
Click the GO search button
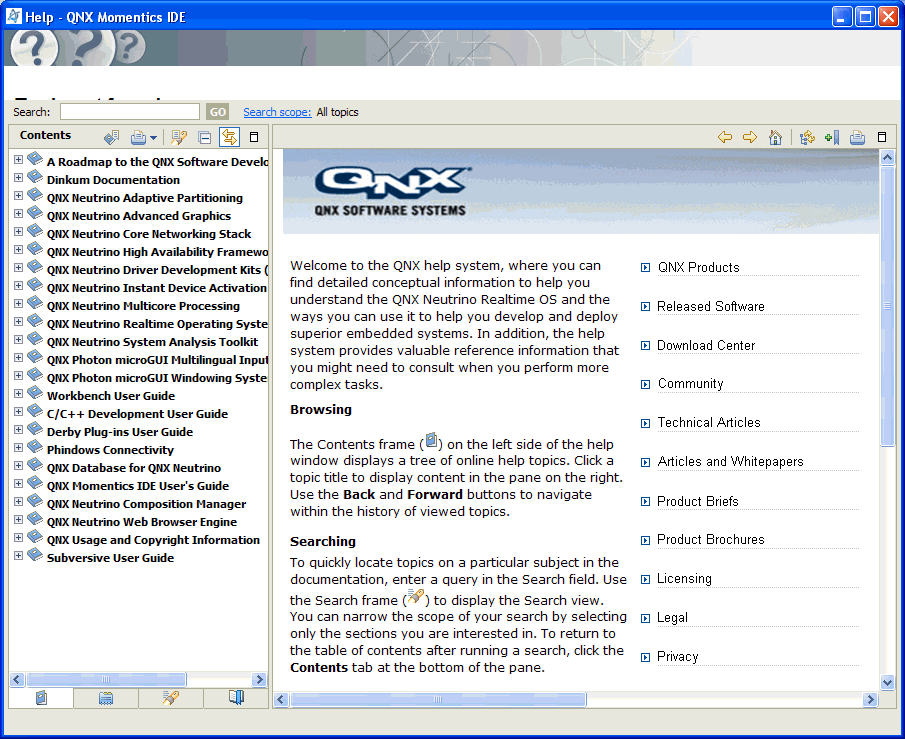pyautogui.click(x=218, y=112)
